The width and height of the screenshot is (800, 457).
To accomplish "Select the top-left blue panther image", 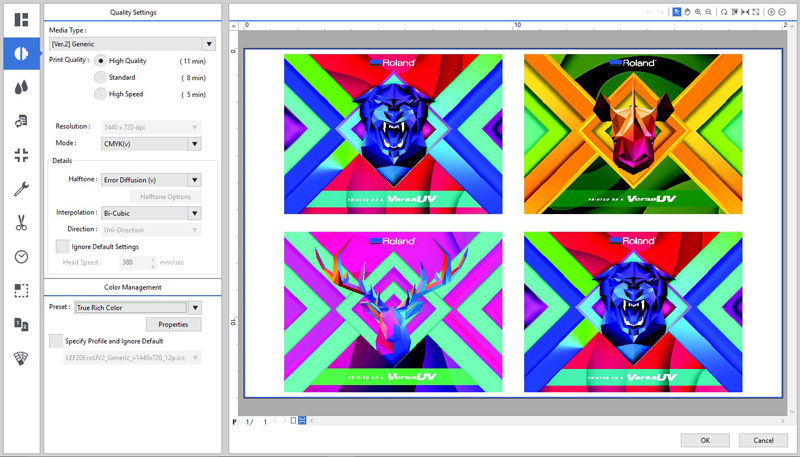I will point(393,134).
